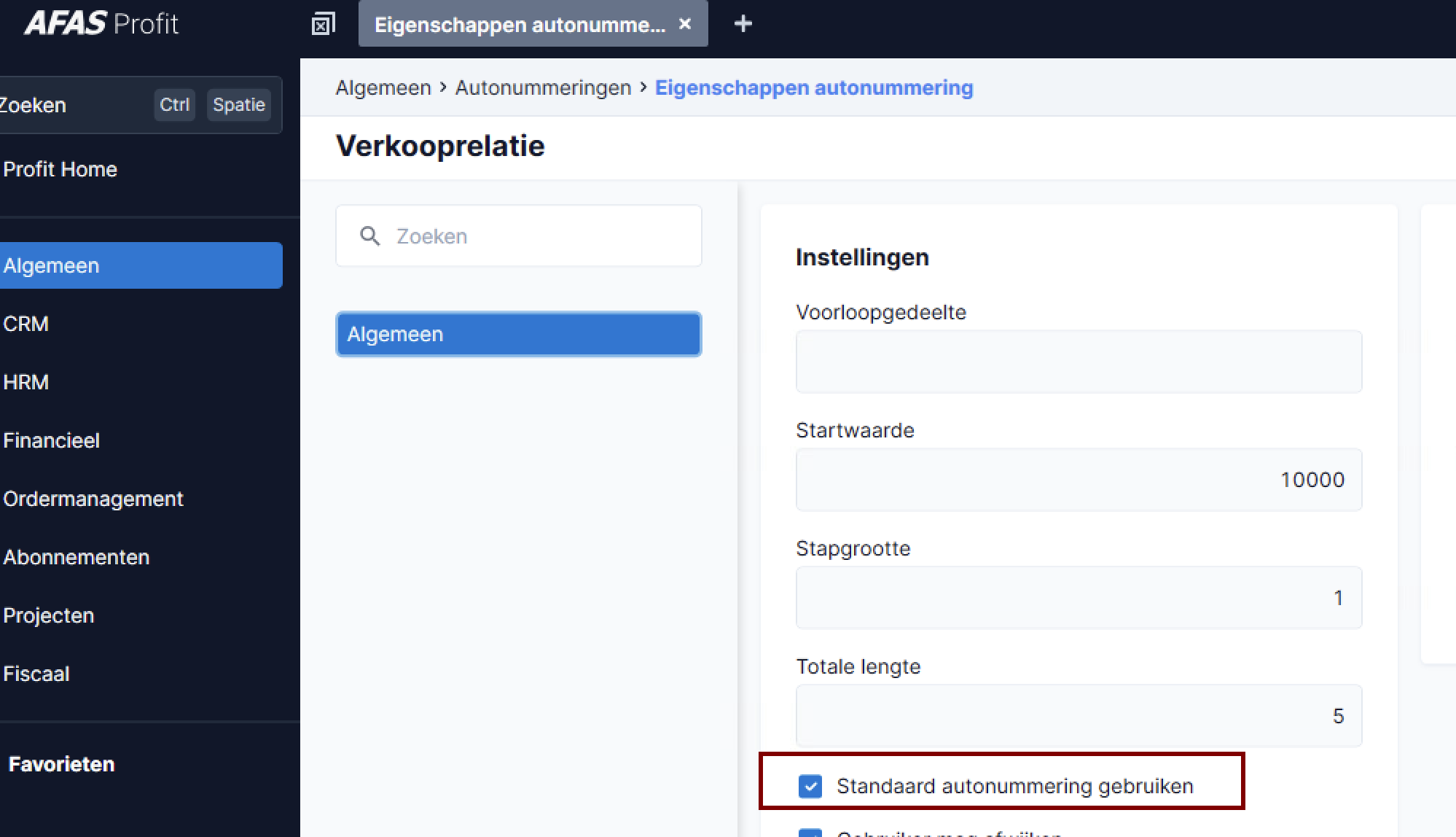The width and height of the screenshot is (1456, 837).
Task: Click the Startwaarde field showing 10000
Action: tap(1079, 480)
